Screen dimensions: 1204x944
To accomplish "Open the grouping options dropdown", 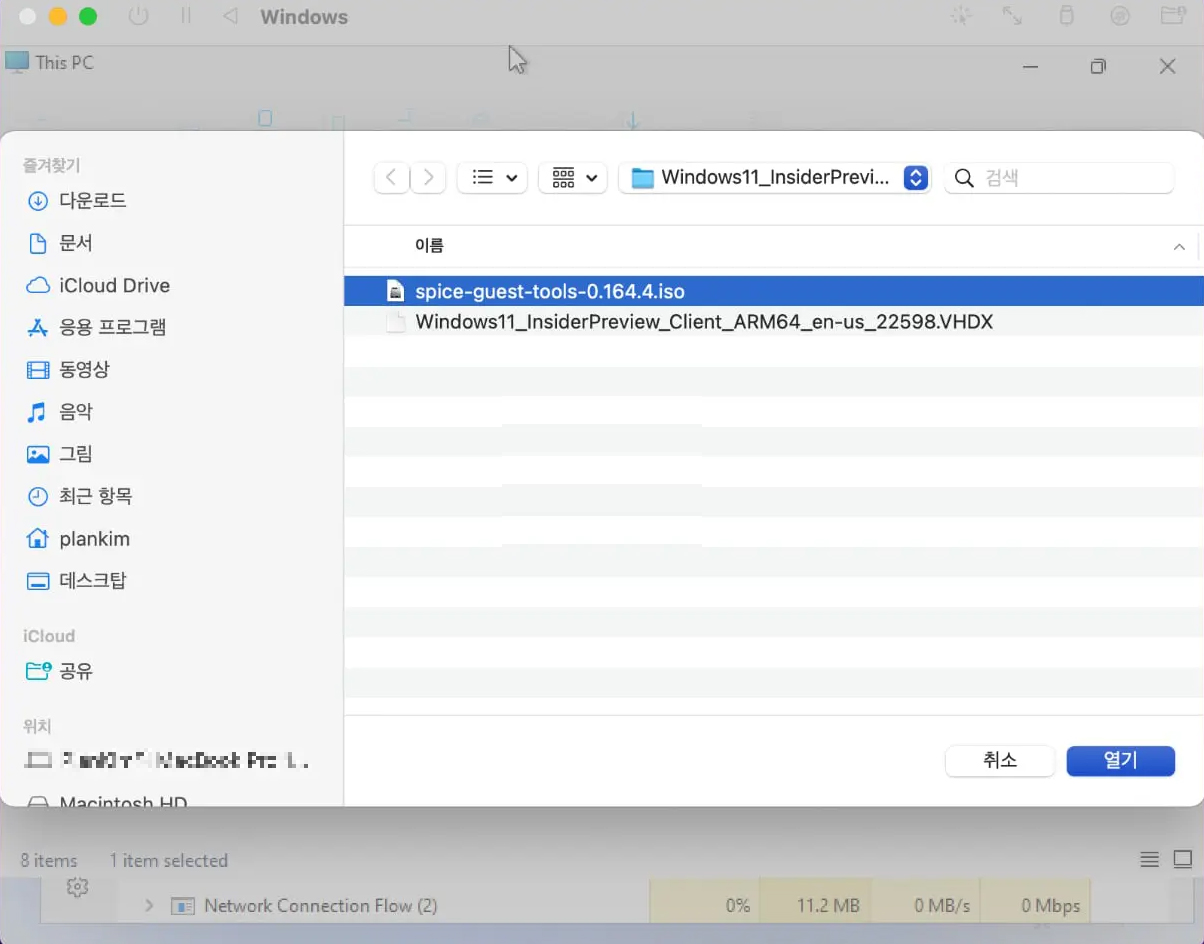I will point(573,178).
